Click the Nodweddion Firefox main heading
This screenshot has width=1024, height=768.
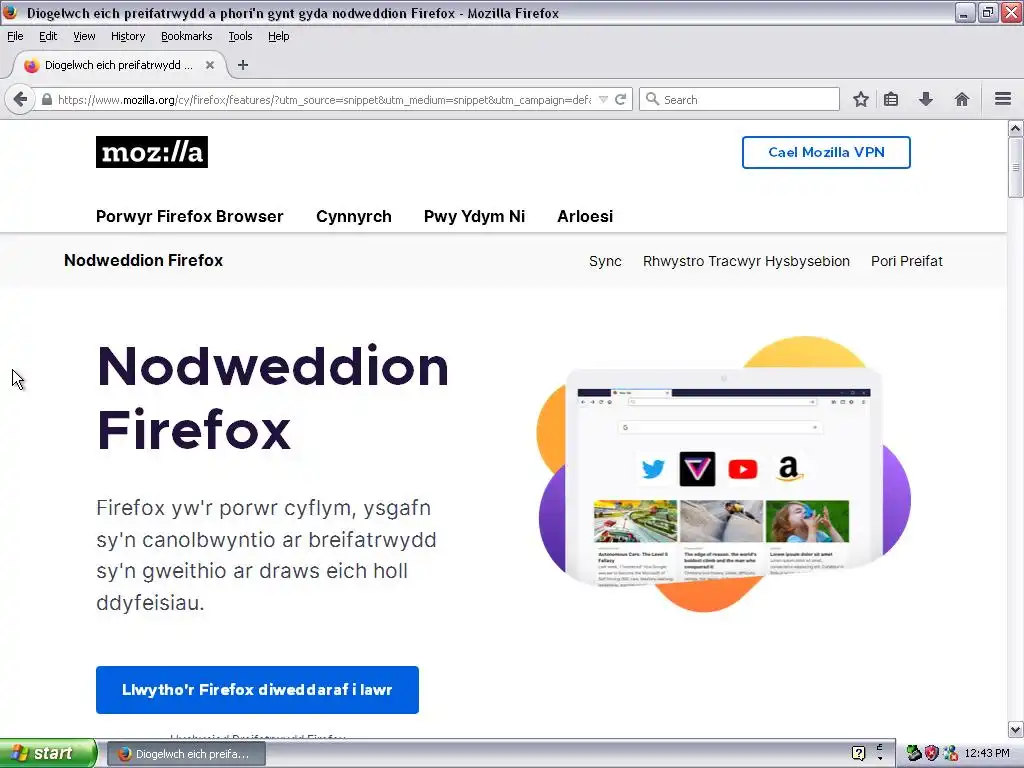[x=272, y=398]
